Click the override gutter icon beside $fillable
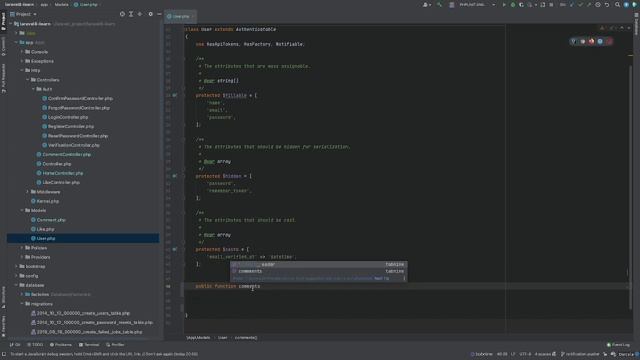 [x=175, y=95]
